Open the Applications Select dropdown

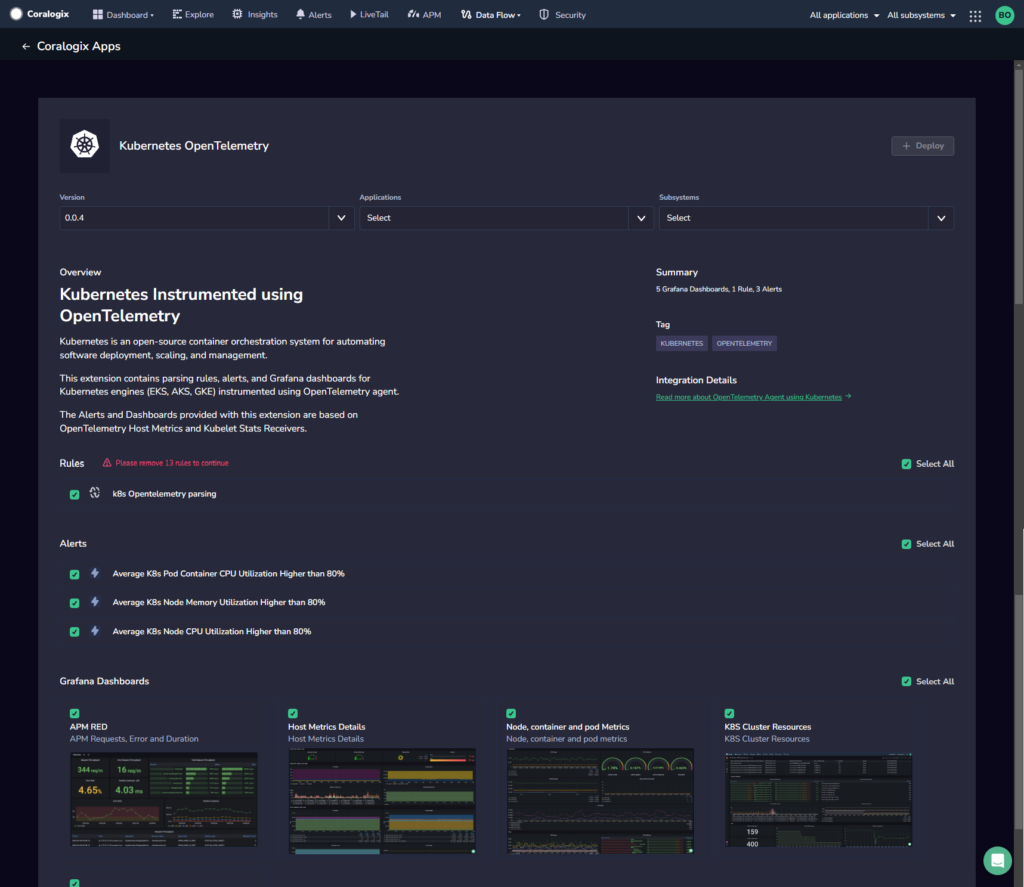(x=506, y=218)
